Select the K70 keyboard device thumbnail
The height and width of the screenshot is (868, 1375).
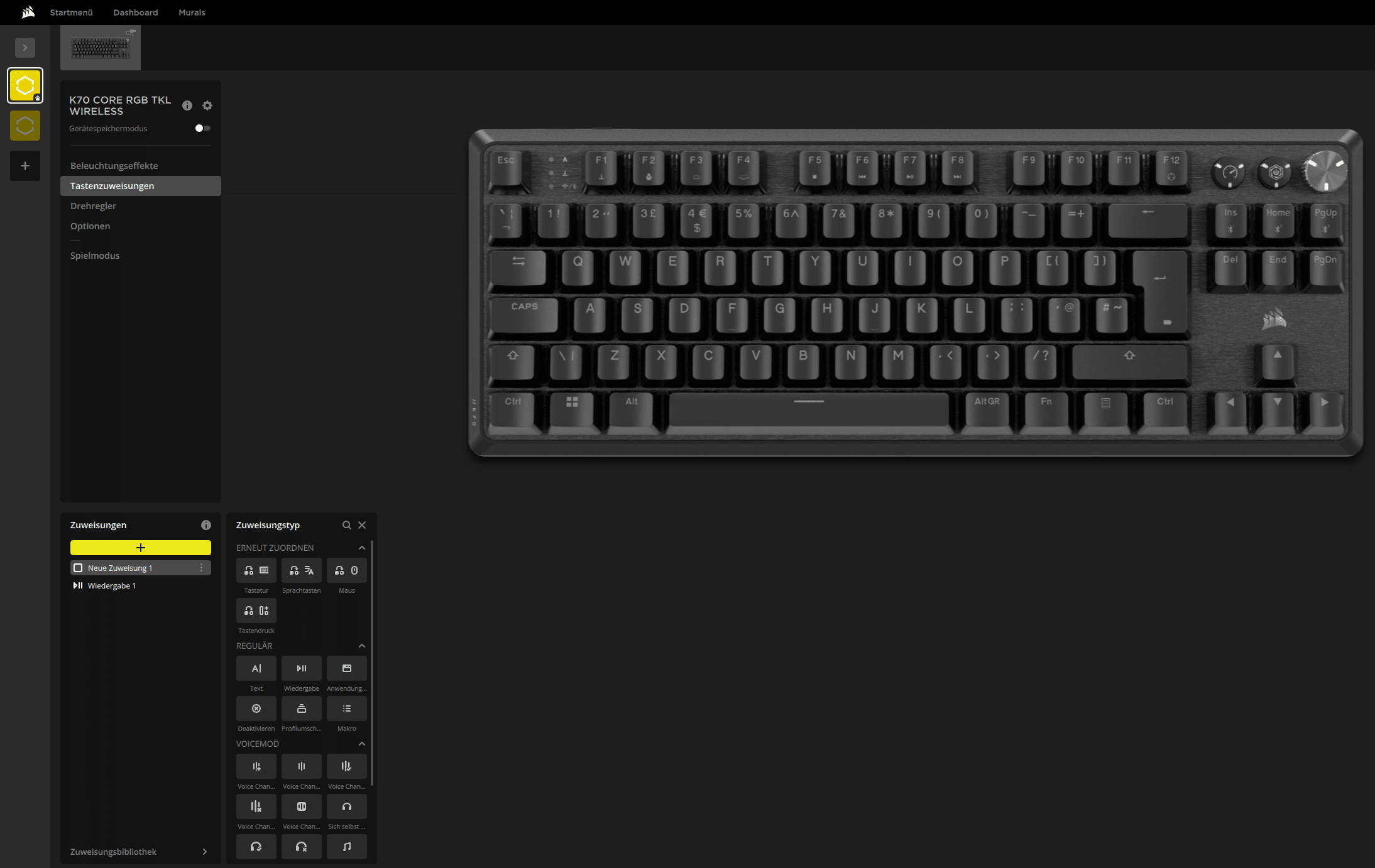(x=101, y=48)
